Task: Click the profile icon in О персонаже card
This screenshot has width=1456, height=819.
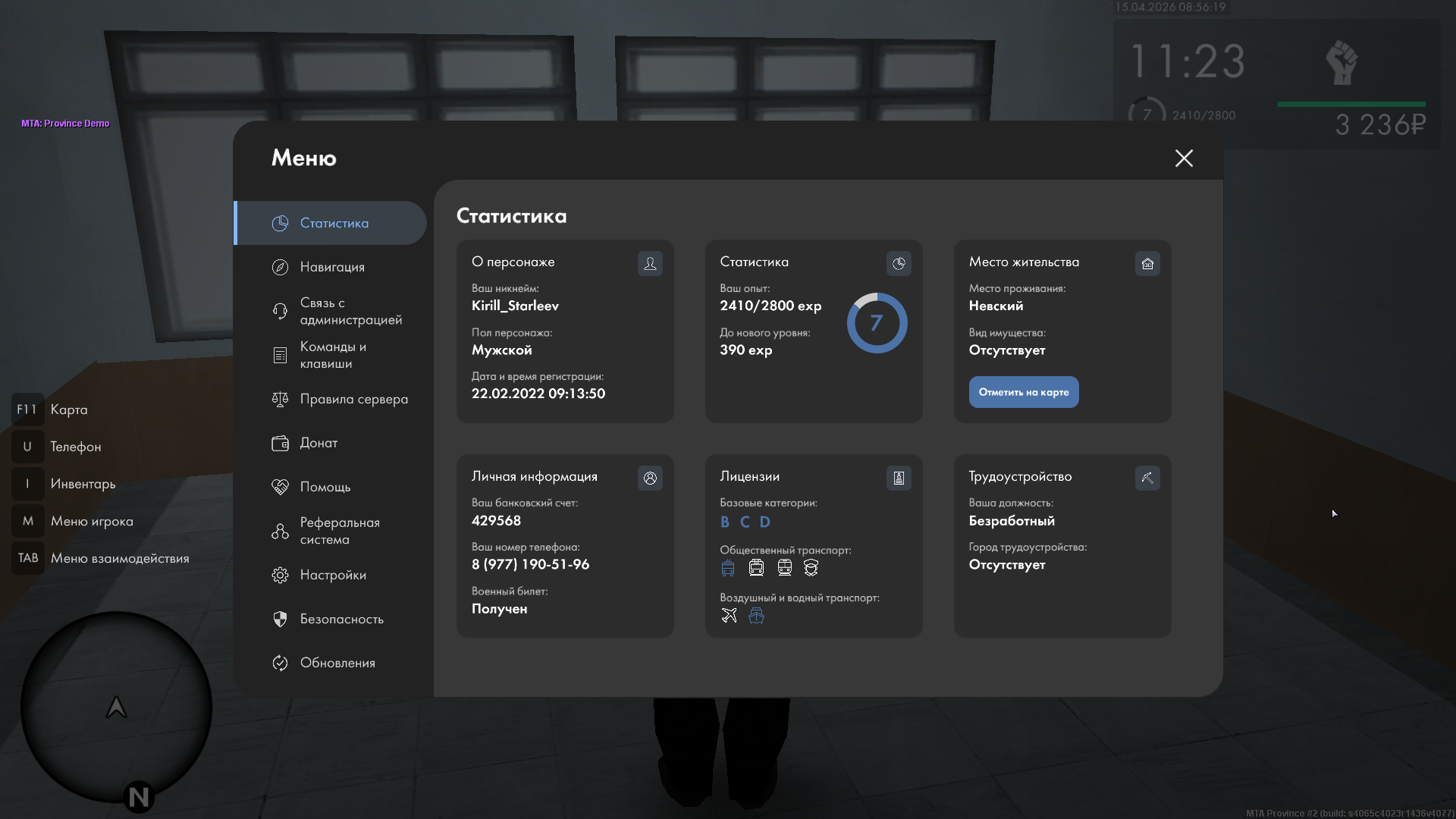Action: point(650,263)
